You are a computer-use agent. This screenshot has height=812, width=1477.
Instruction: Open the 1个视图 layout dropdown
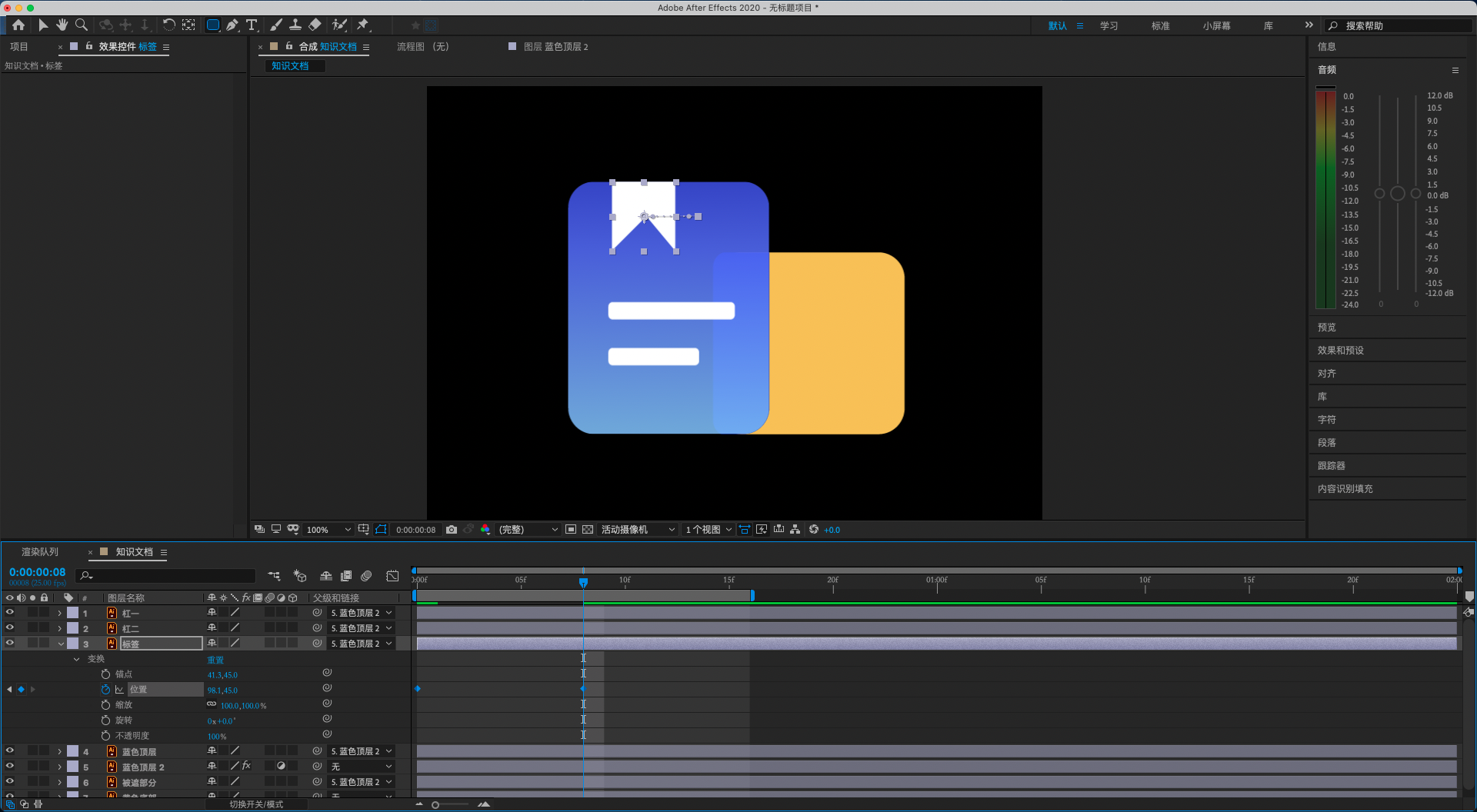(x=708, y=530)
